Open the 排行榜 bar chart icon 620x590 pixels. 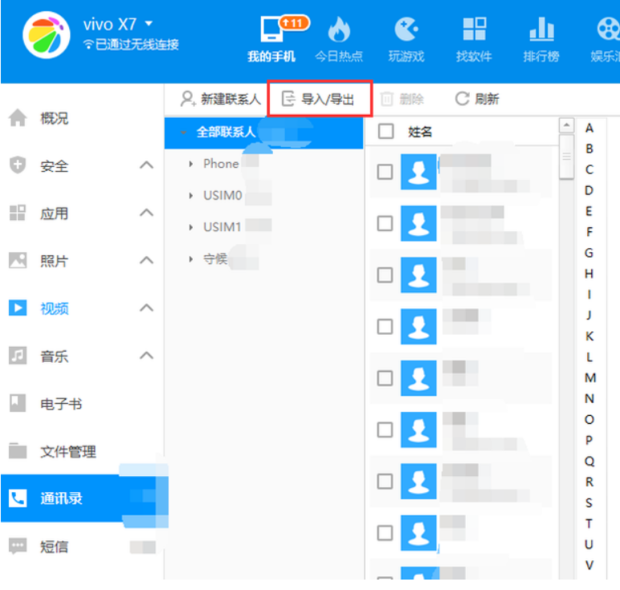pos(541,29)
